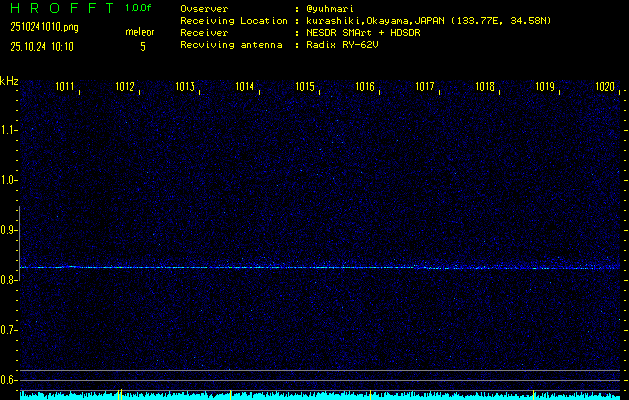Click the HROFFT title text

click(60, 8)
